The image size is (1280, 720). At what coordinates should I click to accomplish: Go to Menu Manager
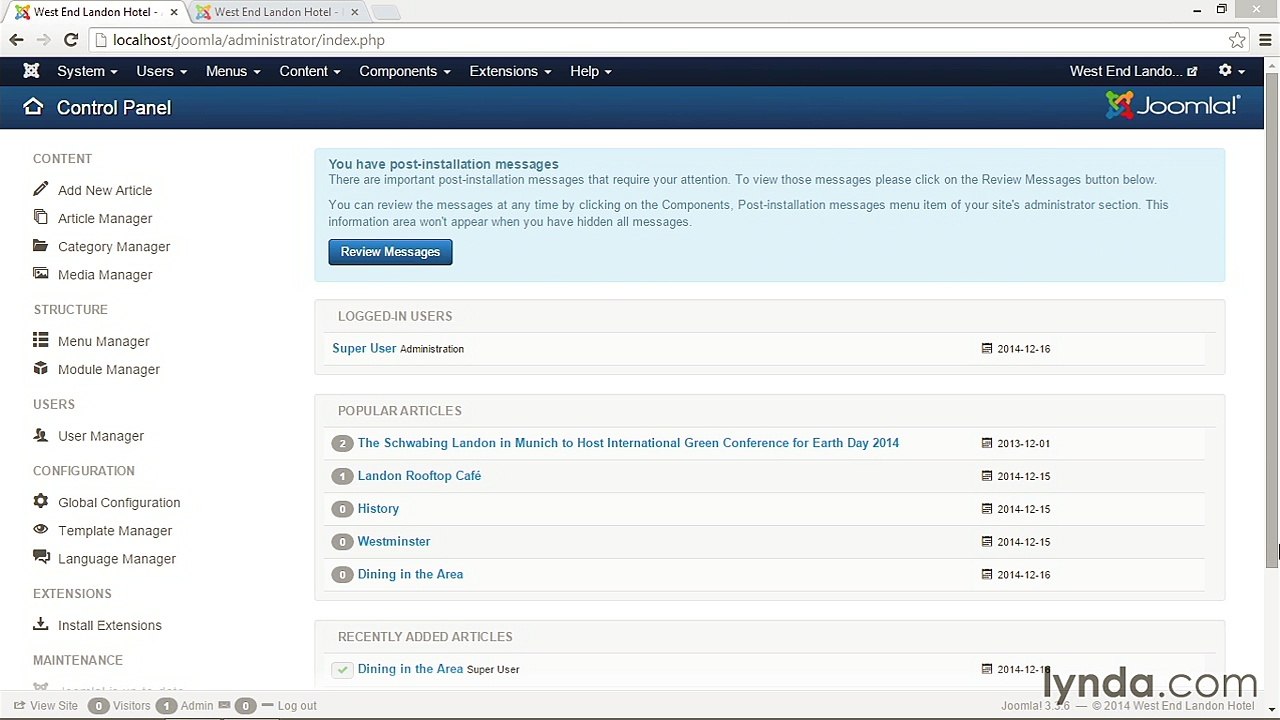coord(103,341)
